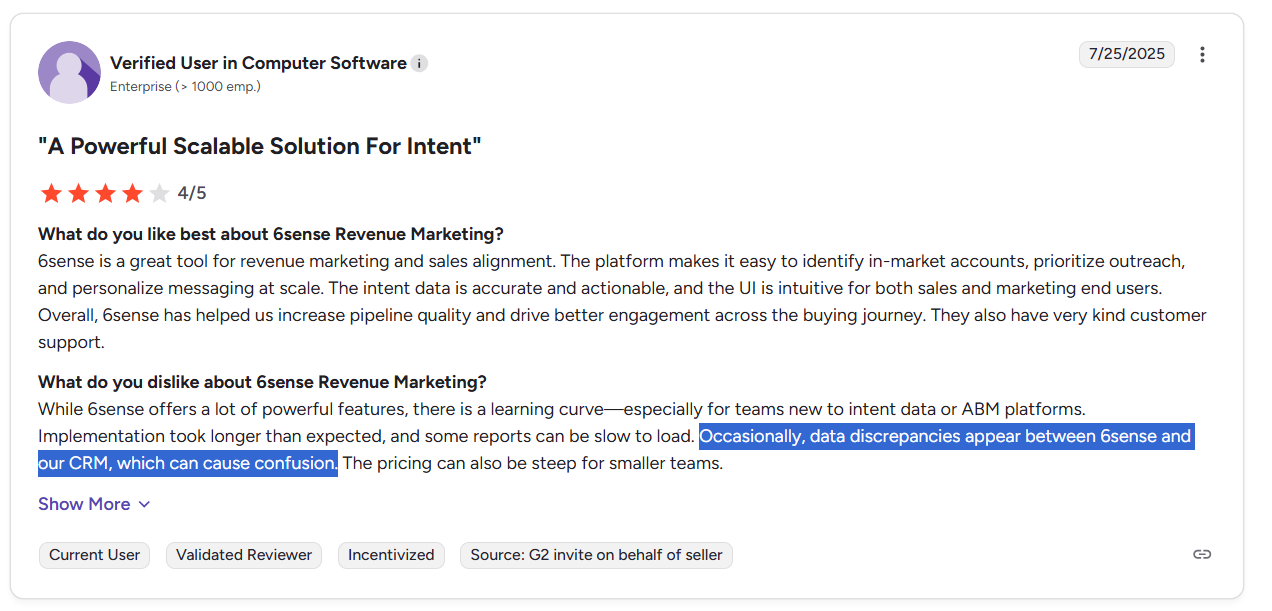Click the Verified User in Computer Software name
This screenshot has width=1272, height=611.
coord(258,63)
